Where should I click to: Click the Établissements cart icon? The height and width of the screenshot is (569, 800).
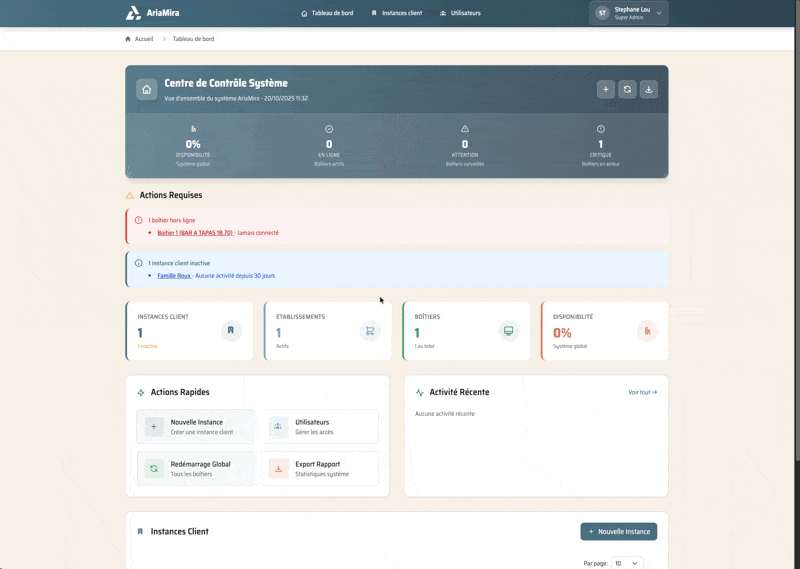point(370,331)
